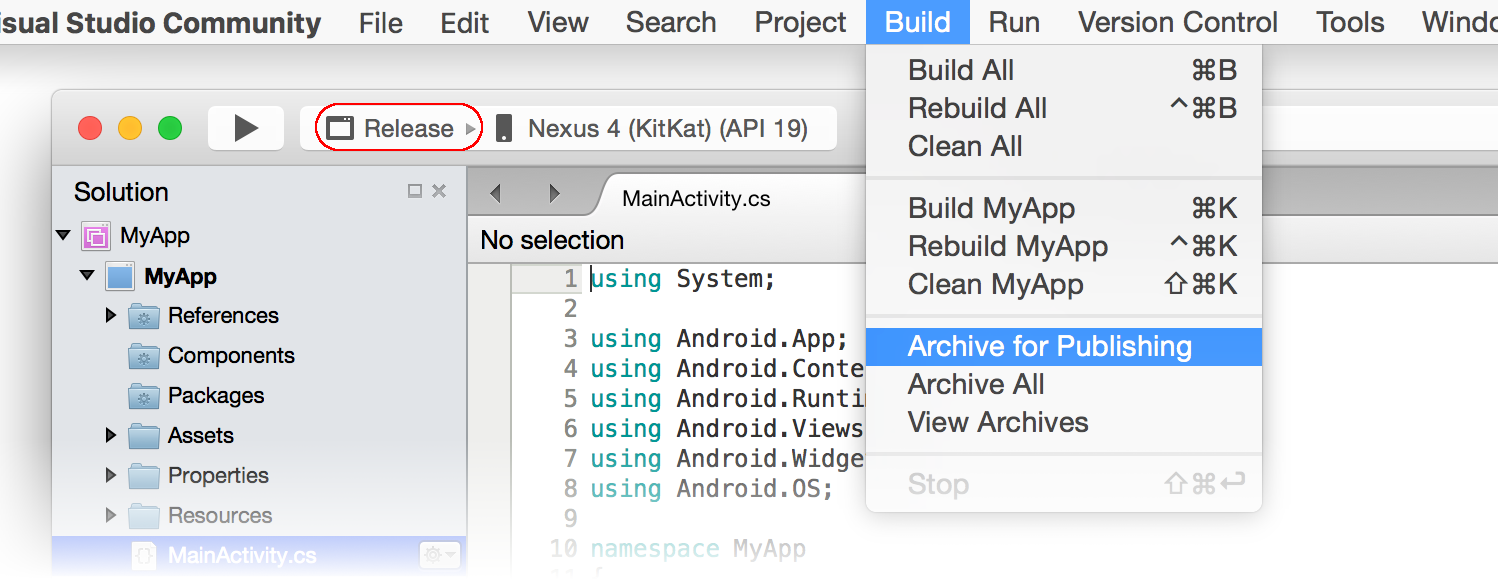The image size is (1498, 582).
Task: Click the Assets folder icon
Action: click(x=144, y=436)
